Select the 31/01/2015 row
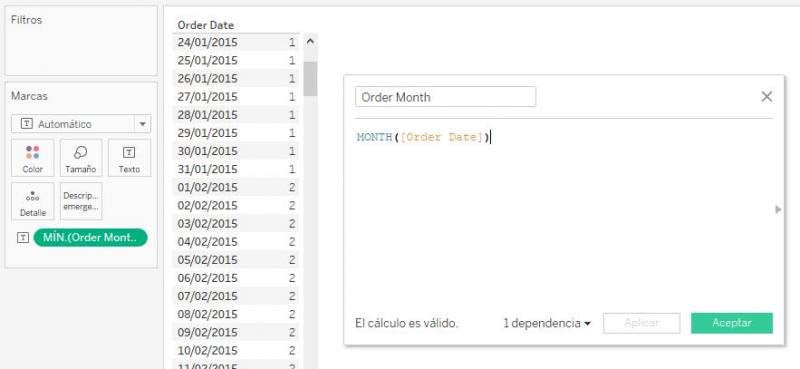This screenshot has height=369, width=800. pos(236,169)
